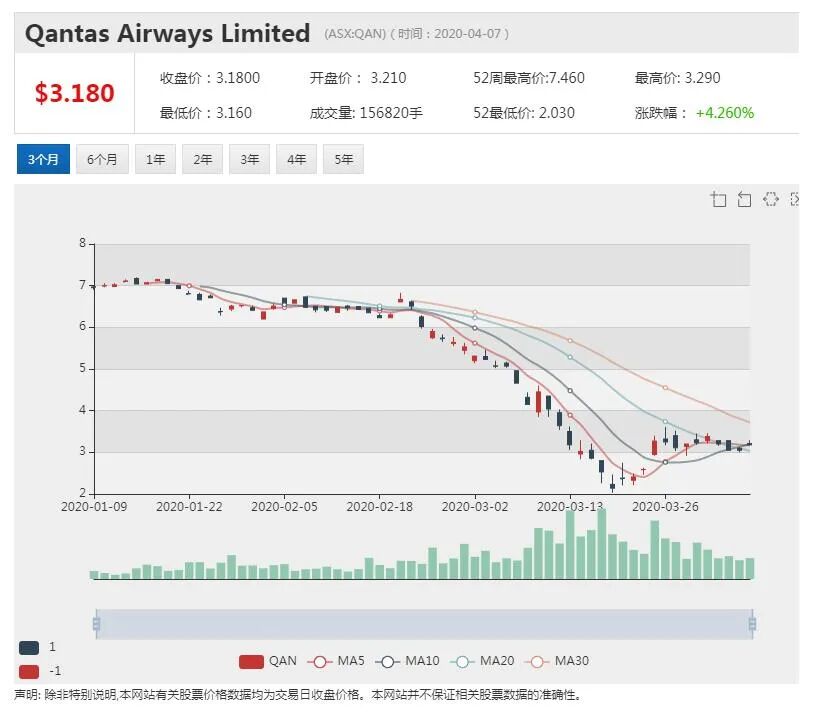The image size is (816, 714).
Task: Click the Qantas Airways Limited title
Action: 168,33
